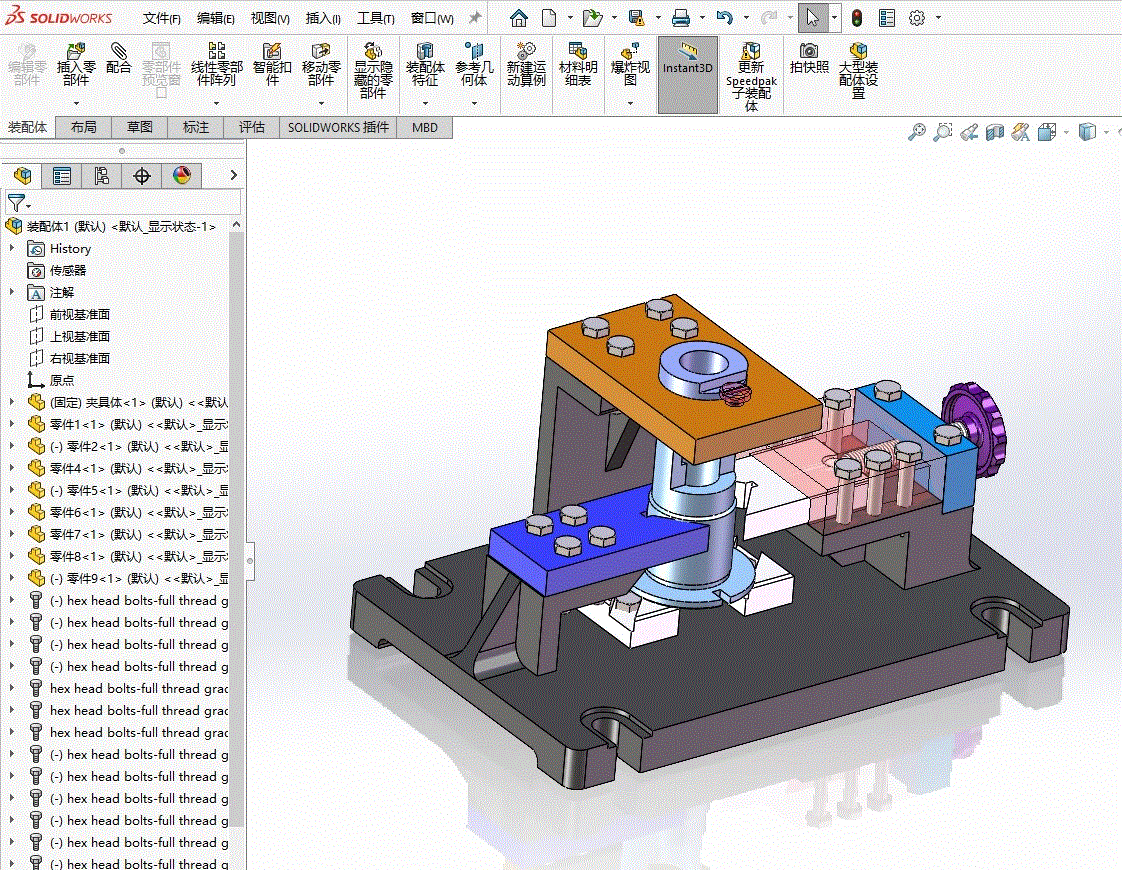
Task: Expand the (固定) 夹具体<1> component
Action: [x=11, y=402]
